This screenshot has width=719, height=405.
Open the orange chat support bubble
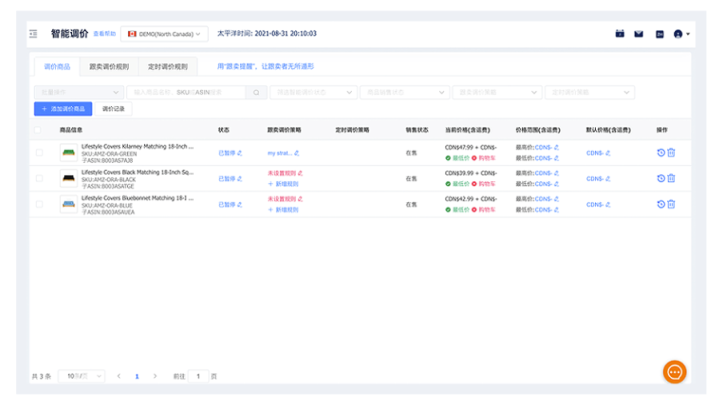click(674, 371)
